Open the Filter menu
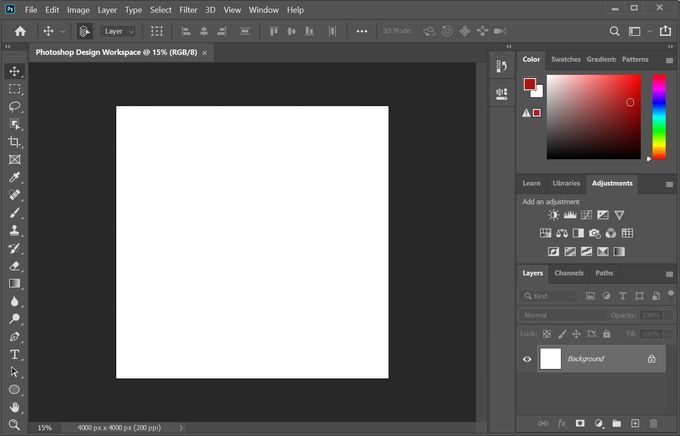This screenshot has width=680, height=436. tap(188, 9)
